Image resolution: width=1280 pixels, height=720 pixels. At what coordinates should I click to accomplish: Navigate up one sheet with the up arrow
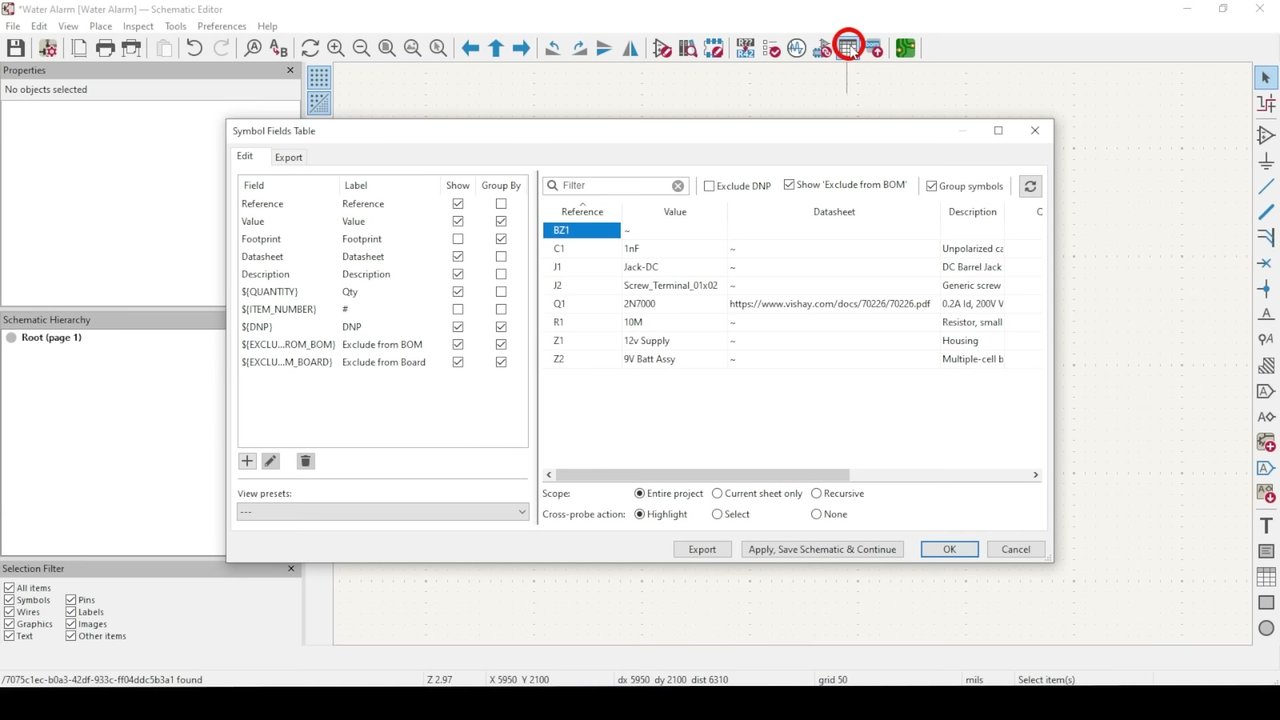coord(495,48)
